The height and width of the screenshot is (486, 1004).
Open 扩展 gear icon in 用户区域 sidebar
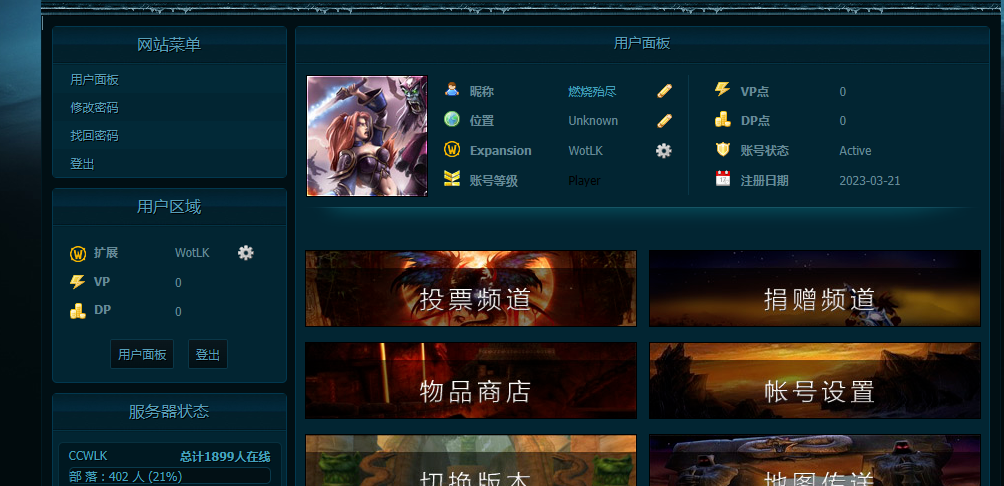245,253
